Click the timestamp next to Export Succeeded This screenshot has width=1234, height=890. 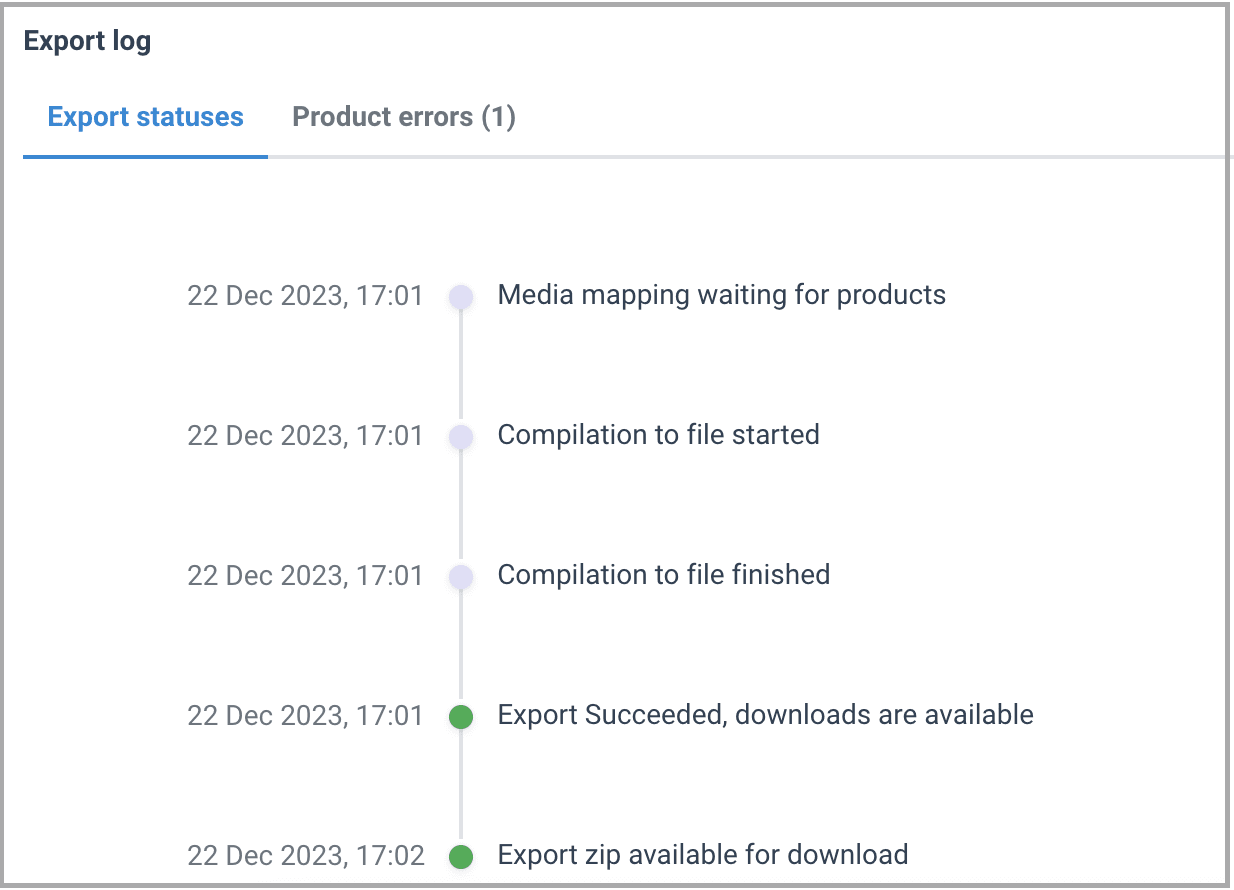[305, 716]
